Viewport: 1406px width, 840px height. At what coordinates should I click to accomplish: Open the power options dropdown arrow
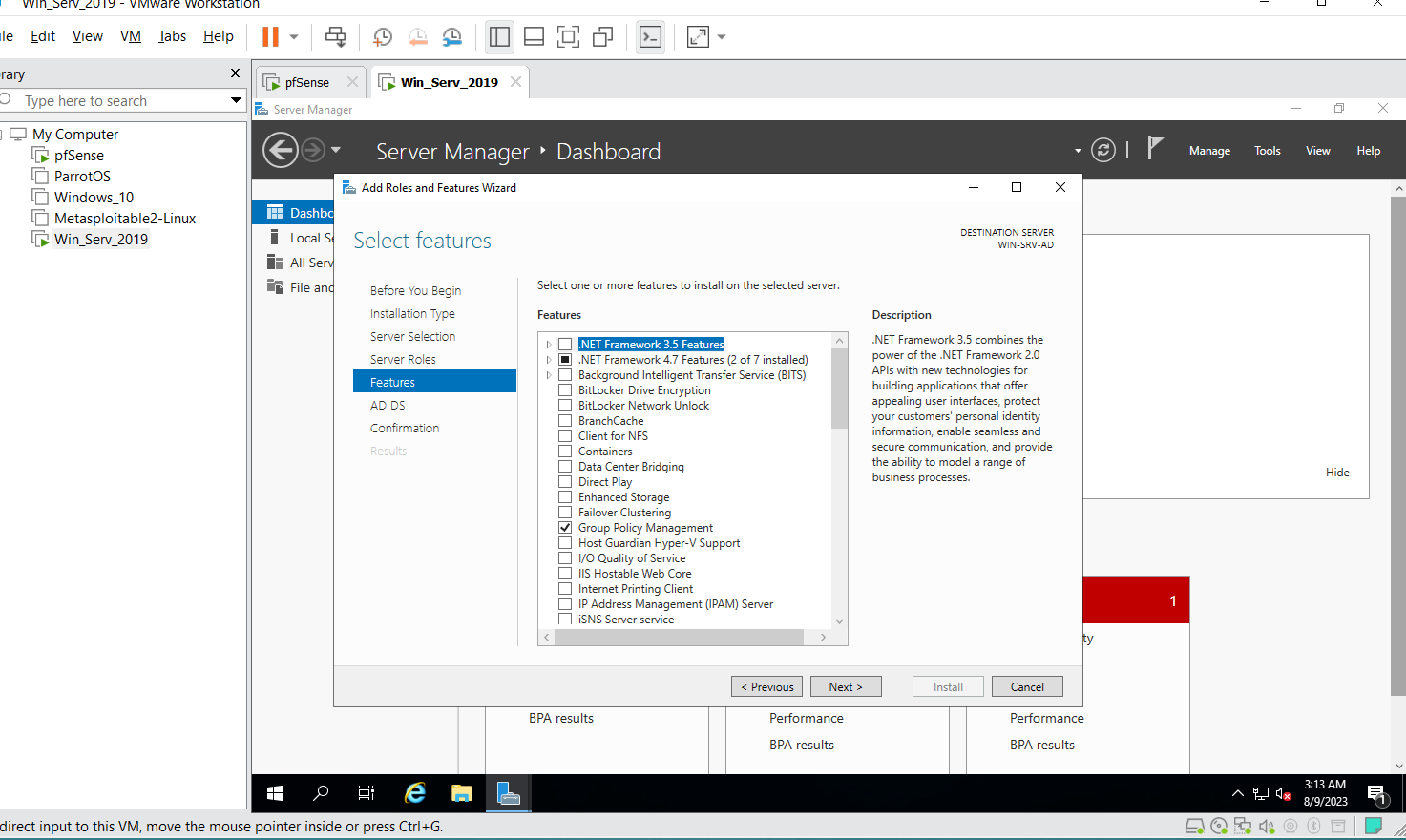pyautogui.click(x=294, y=37)
